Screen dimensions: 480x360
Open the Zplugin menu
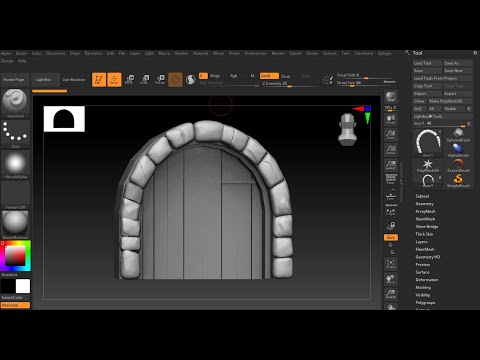(384, 53)
